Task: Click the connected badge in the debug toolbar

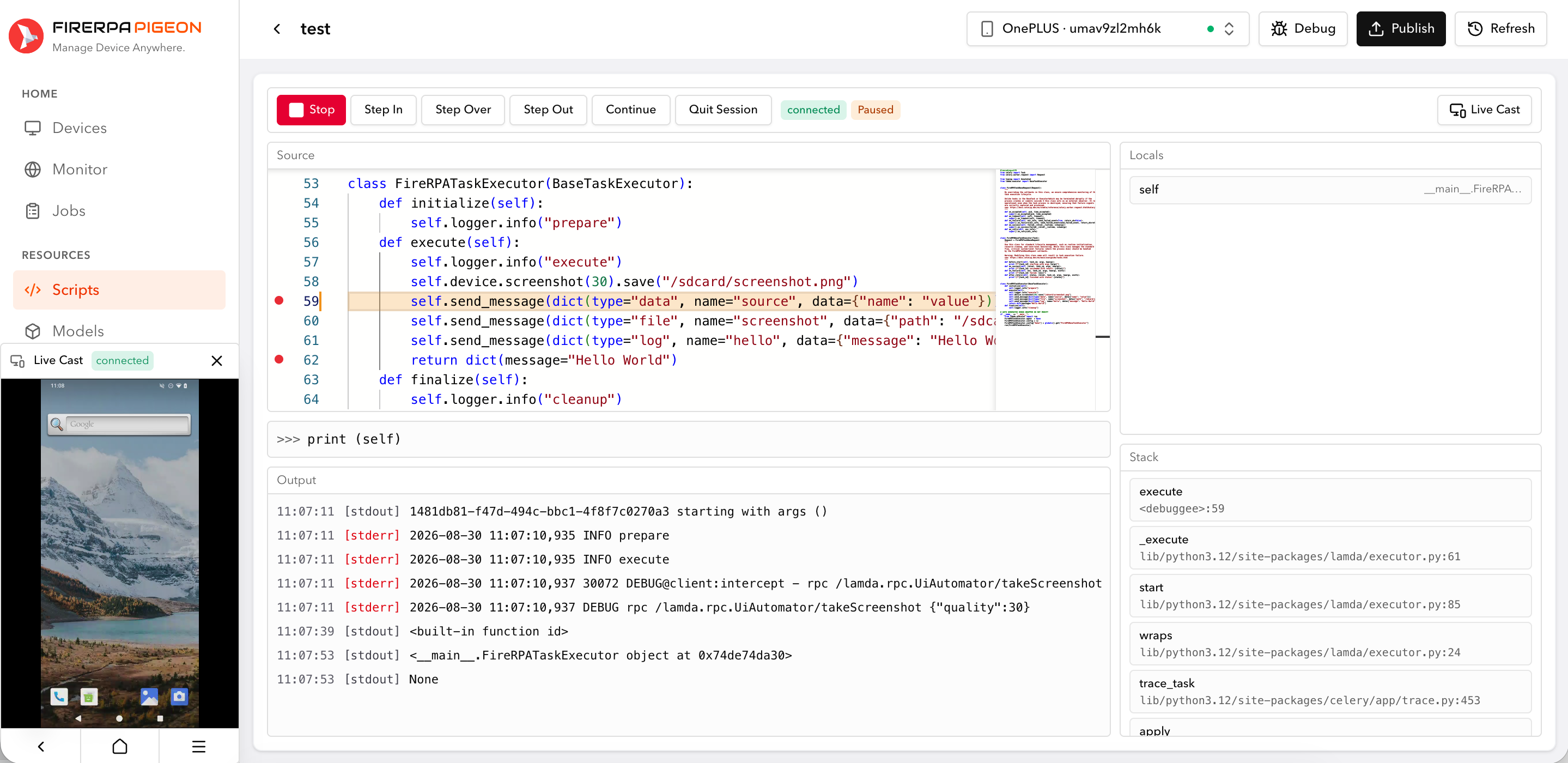Action: (x=813, y=110)
